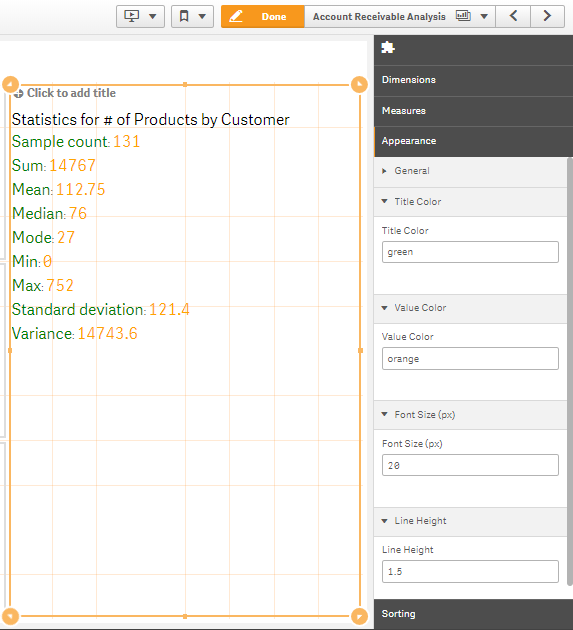Click the top-right orange resize handle
Screen dimensions: 573x630
point(359,84)
